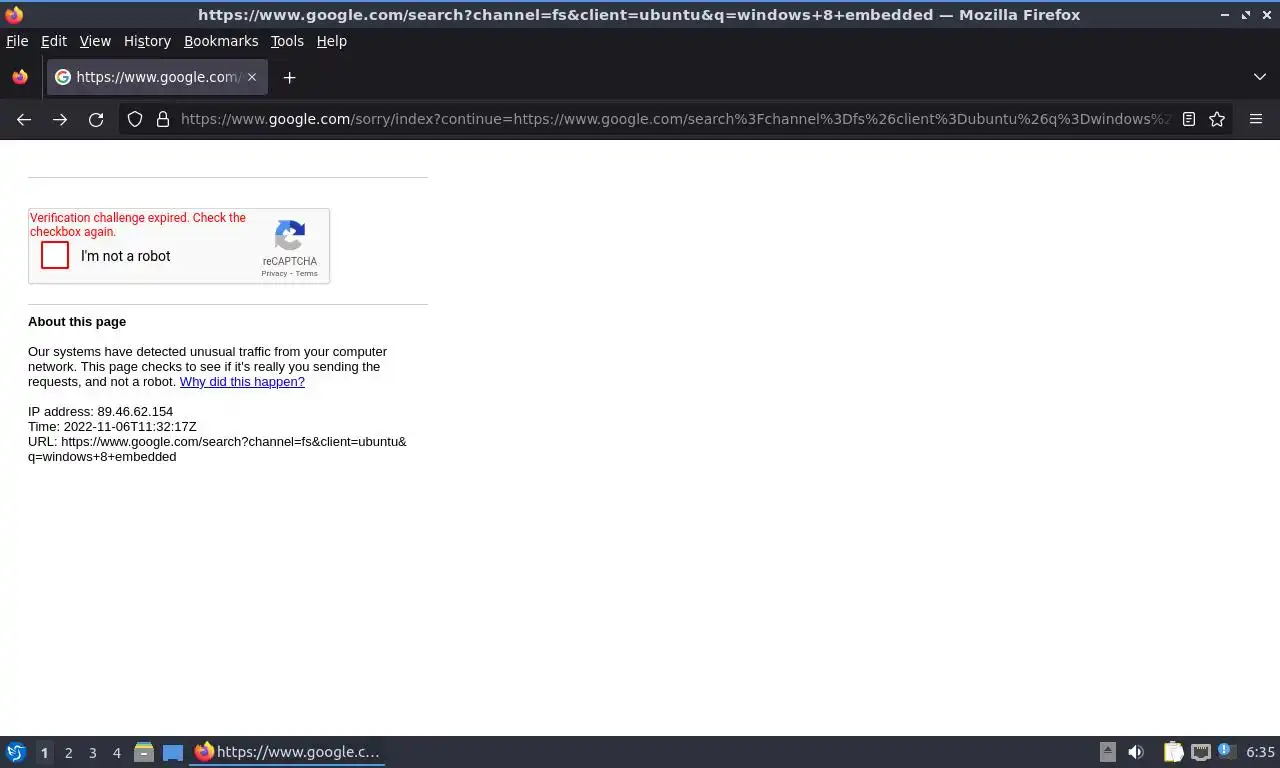
Task: Follow the Why did this happen? link
Action: [x=242, y=382]
